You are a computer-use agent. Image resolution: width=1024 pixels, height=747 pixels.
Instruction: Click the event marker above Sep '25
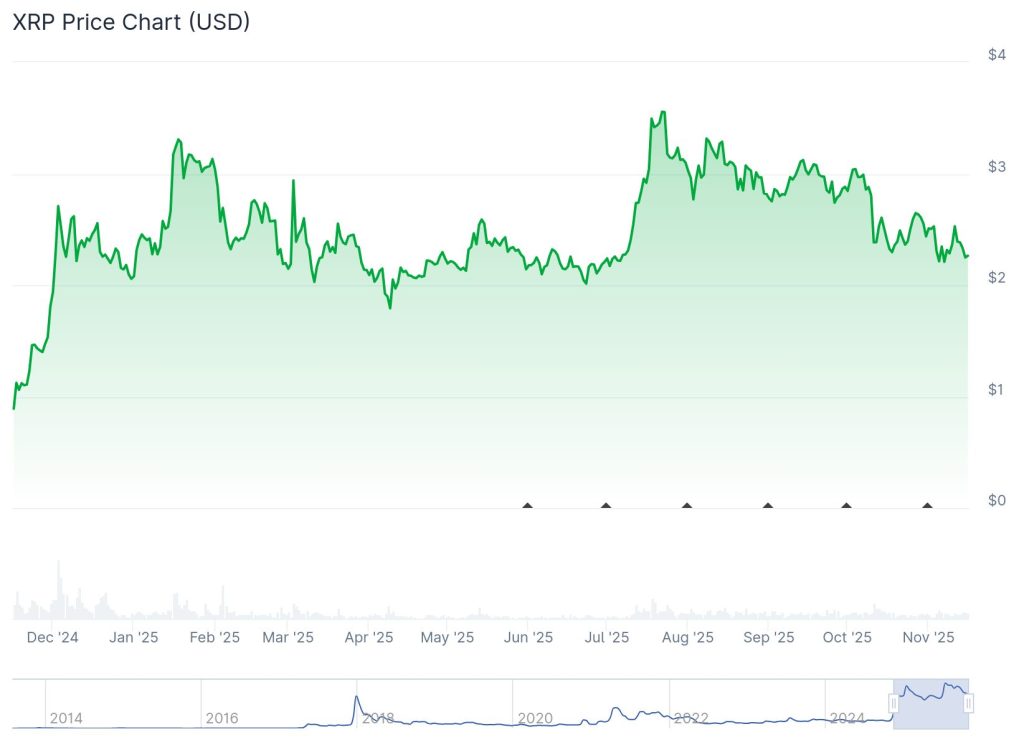pos(768,505)
